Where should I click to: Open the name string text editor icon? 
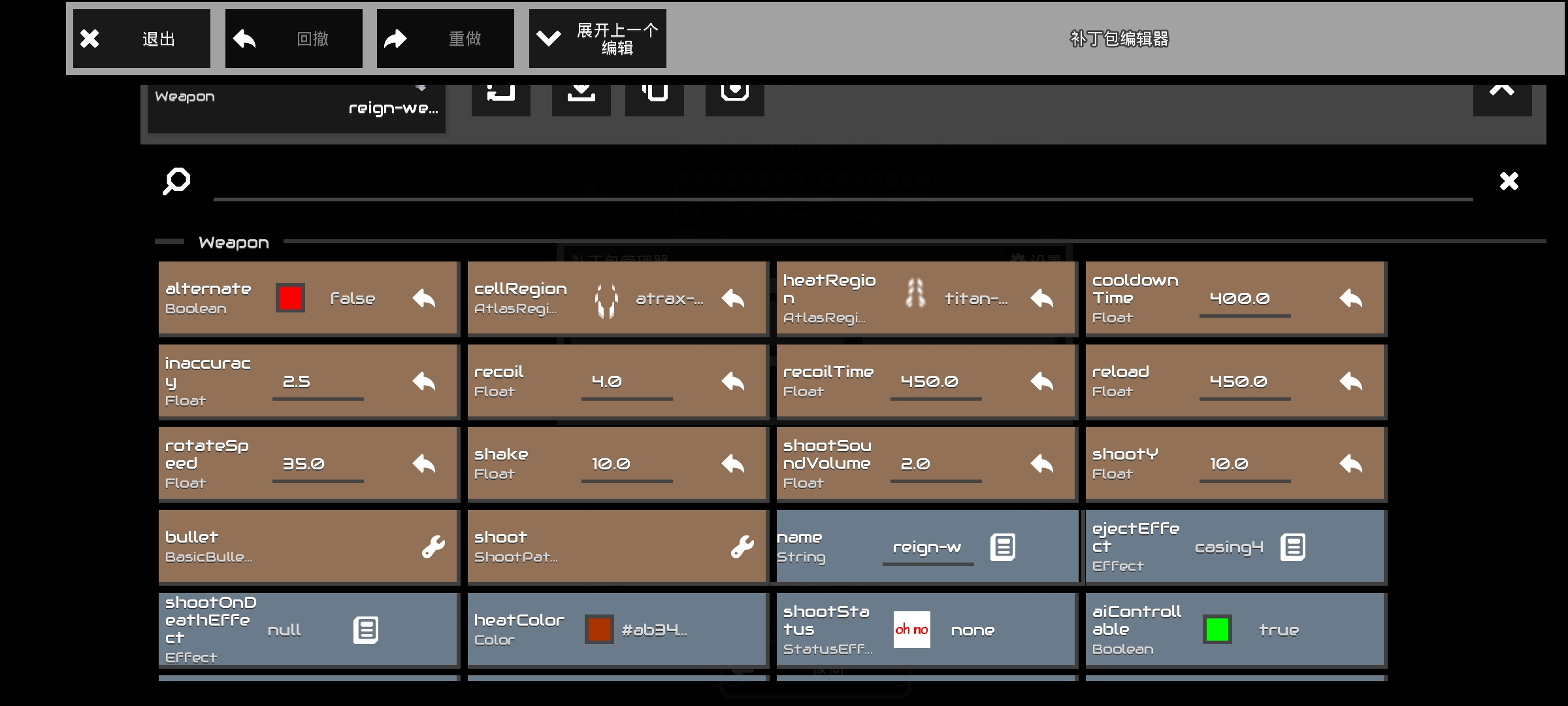1003,547
